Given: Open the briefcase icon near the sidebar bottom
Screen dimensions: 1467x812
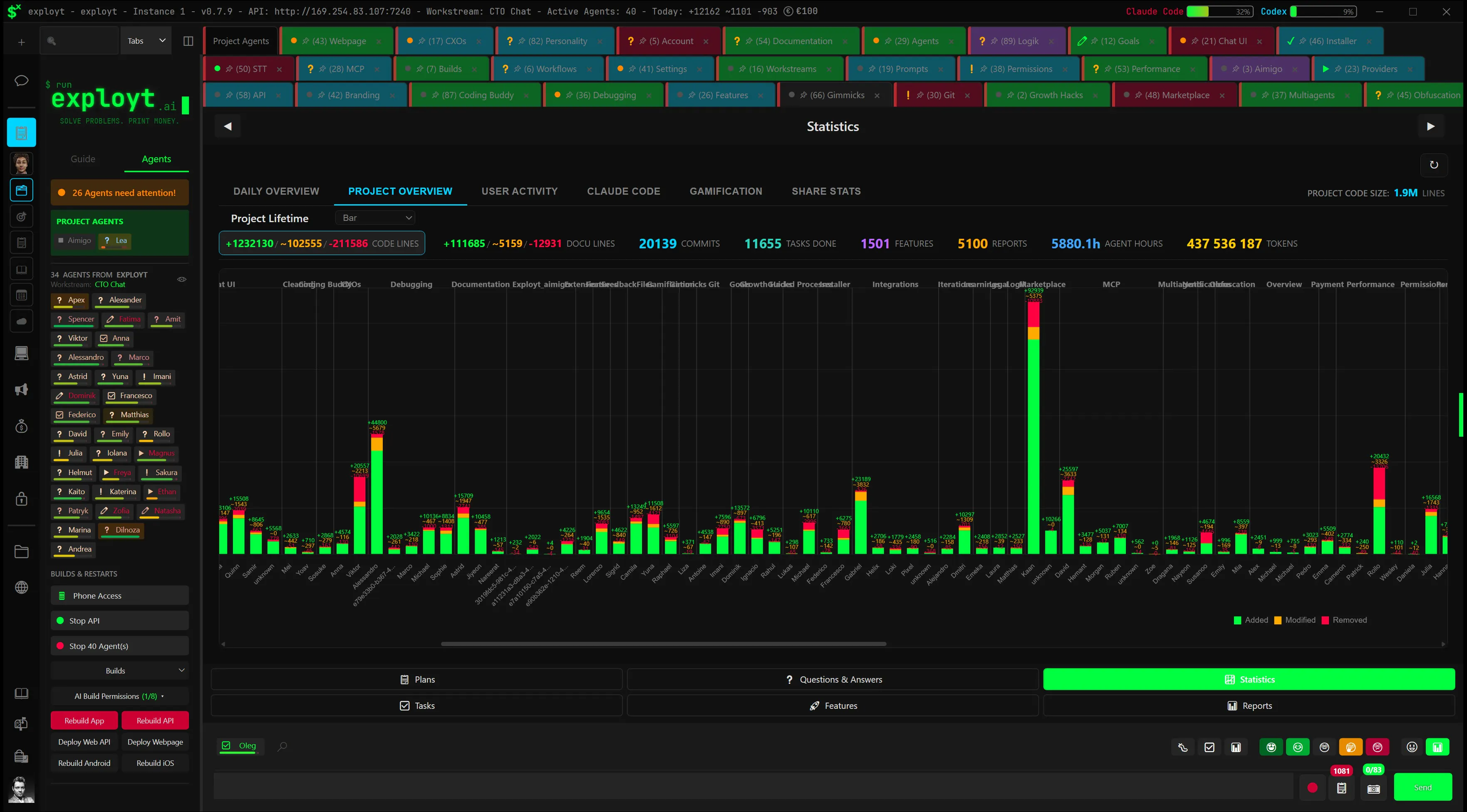Looking at the screenshot, I should click(x=21, y=756).
